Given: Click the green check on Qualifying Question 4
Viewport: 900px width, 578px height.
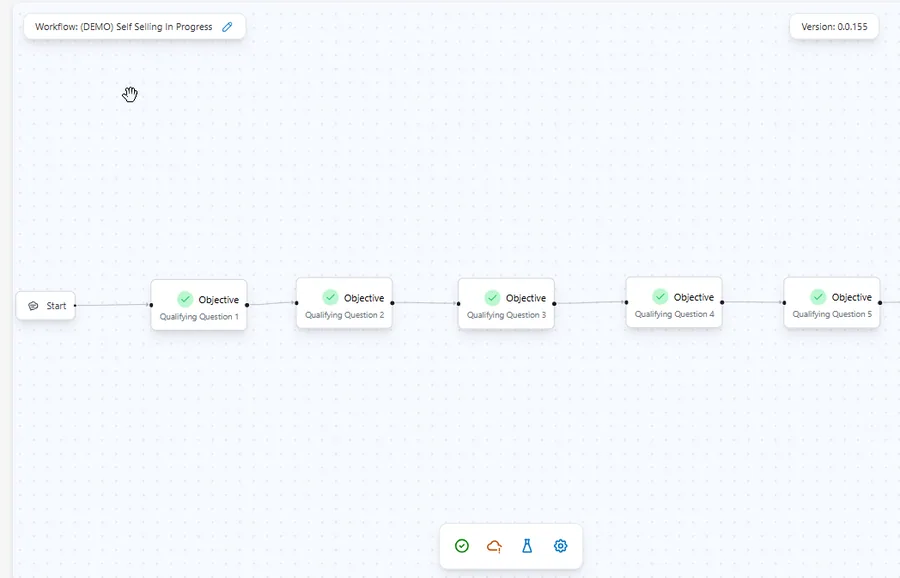Looking at the screenshot, I should coord(660,297).
